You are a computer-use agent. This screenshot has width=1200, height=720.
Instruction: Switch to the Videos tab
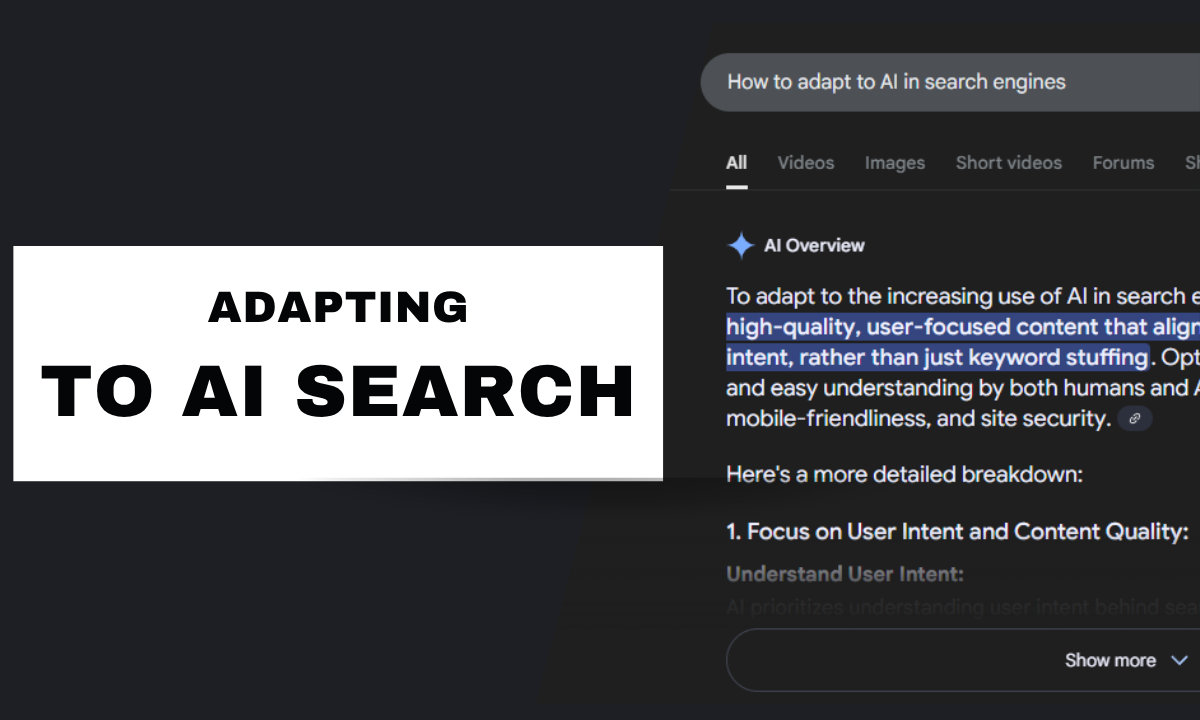[805, 162]
